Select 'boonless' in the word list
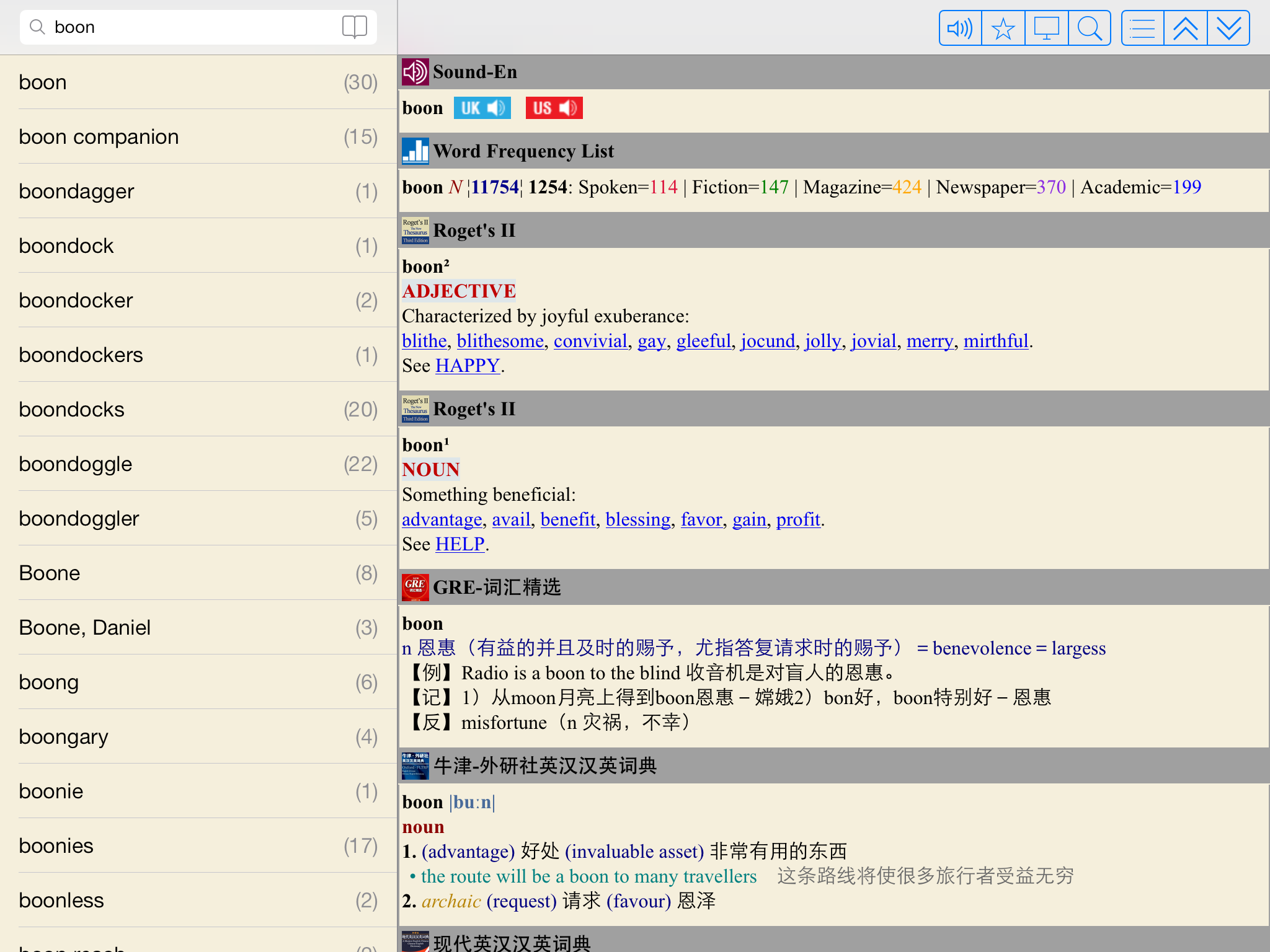This screenshot has height=952, width=1270. coord(198,900)
